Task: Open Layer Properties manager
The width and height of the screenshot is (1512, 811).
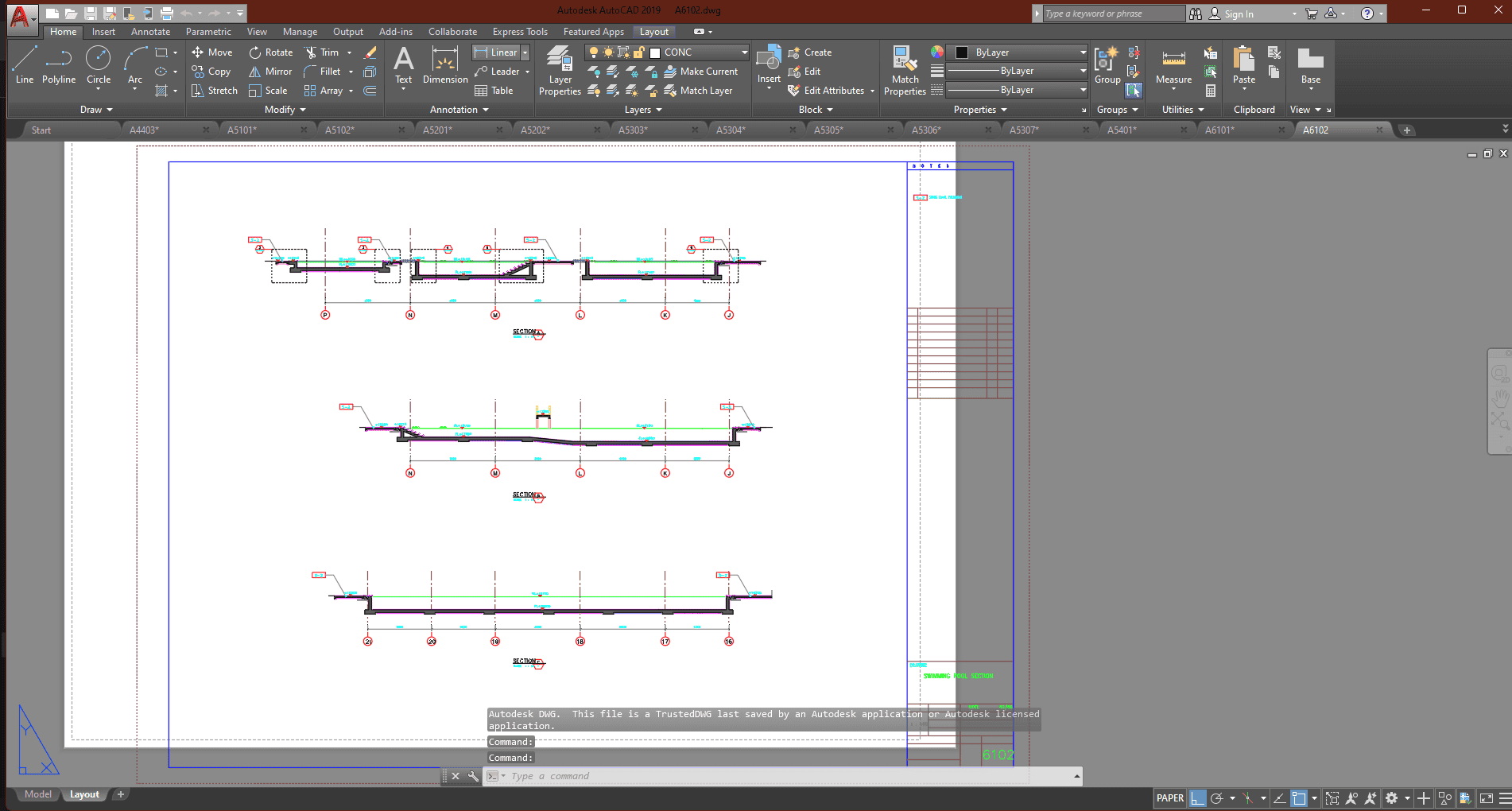Action: (560, 70)
